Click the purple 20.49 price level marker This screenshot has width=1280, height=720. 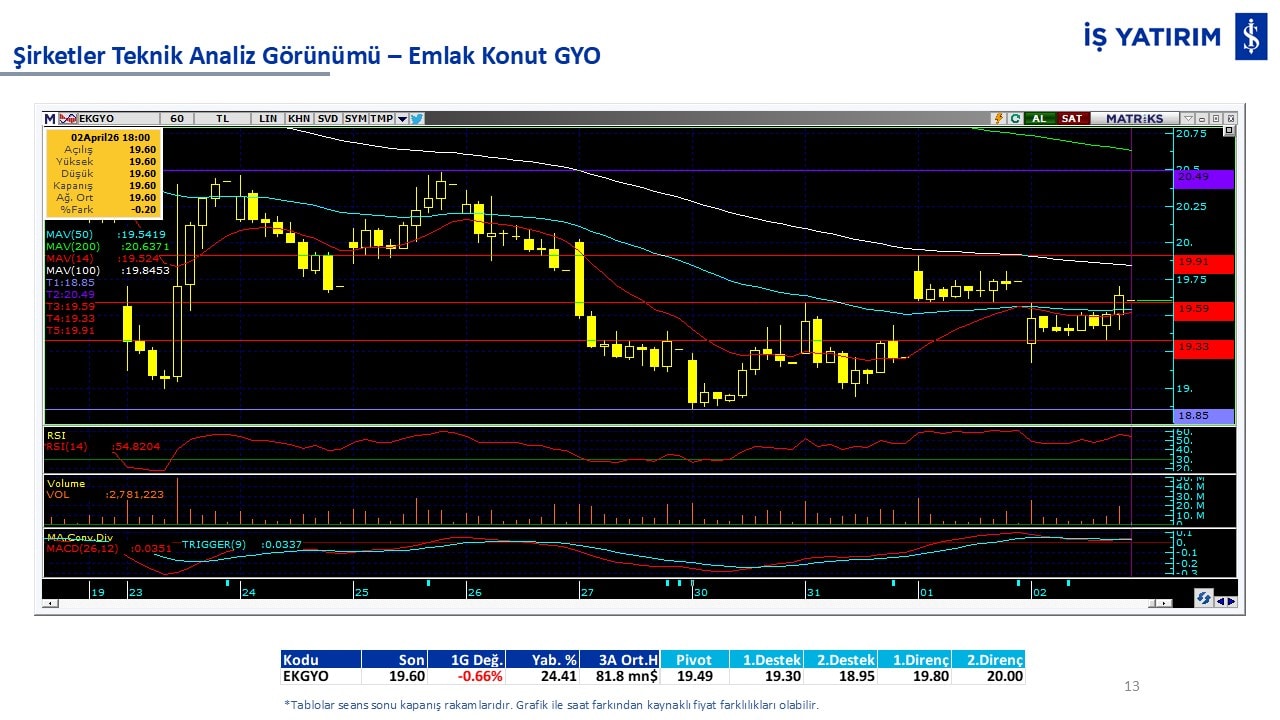pos(1204,178)
